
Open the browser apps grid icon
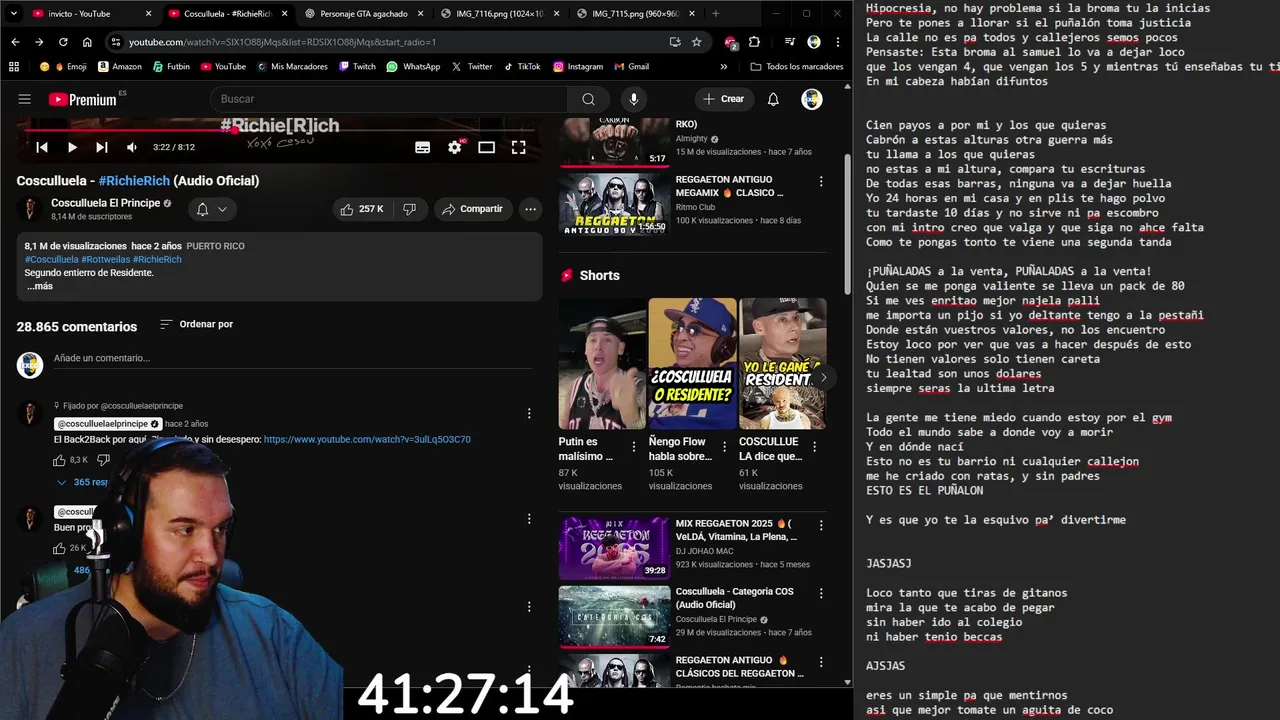pyautogui.click(x=14, y=66)
